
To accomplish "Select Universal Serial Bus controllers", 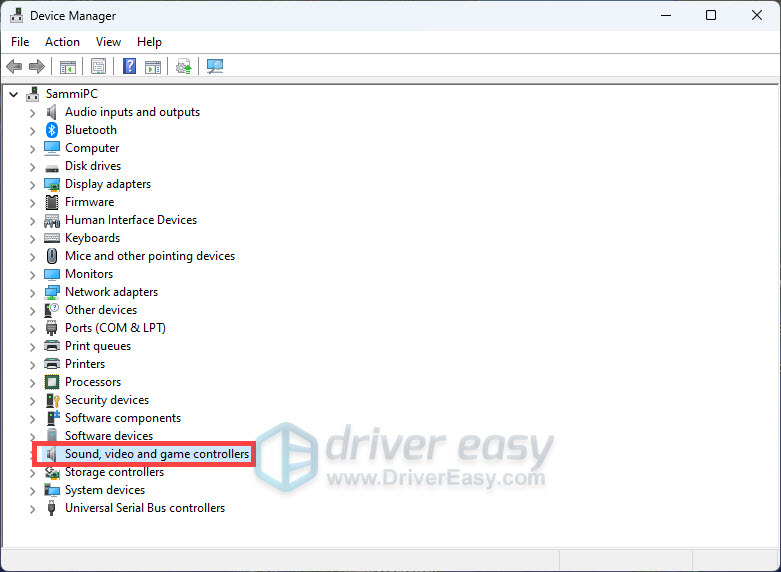I will coord(144,508).
